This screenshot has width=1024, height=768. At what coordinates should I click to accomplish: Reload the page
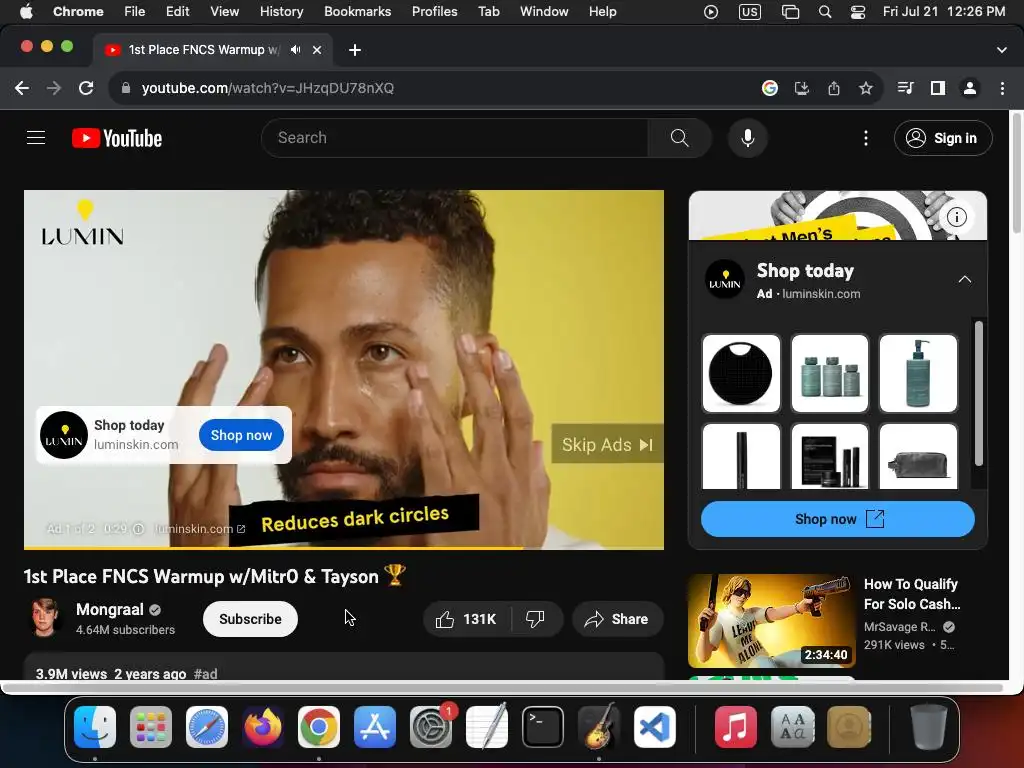(86, 88)
